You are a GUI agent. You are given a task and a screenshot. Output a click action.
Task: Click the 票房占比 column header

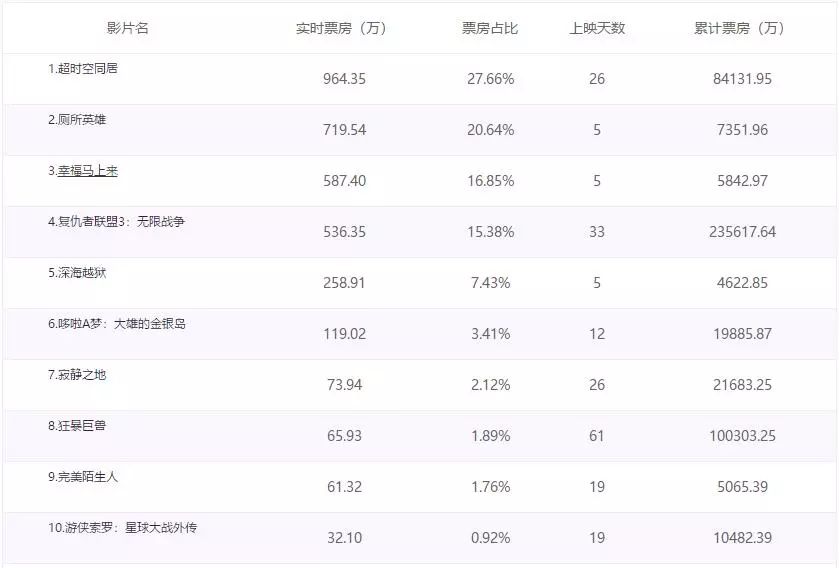[490, 28]
